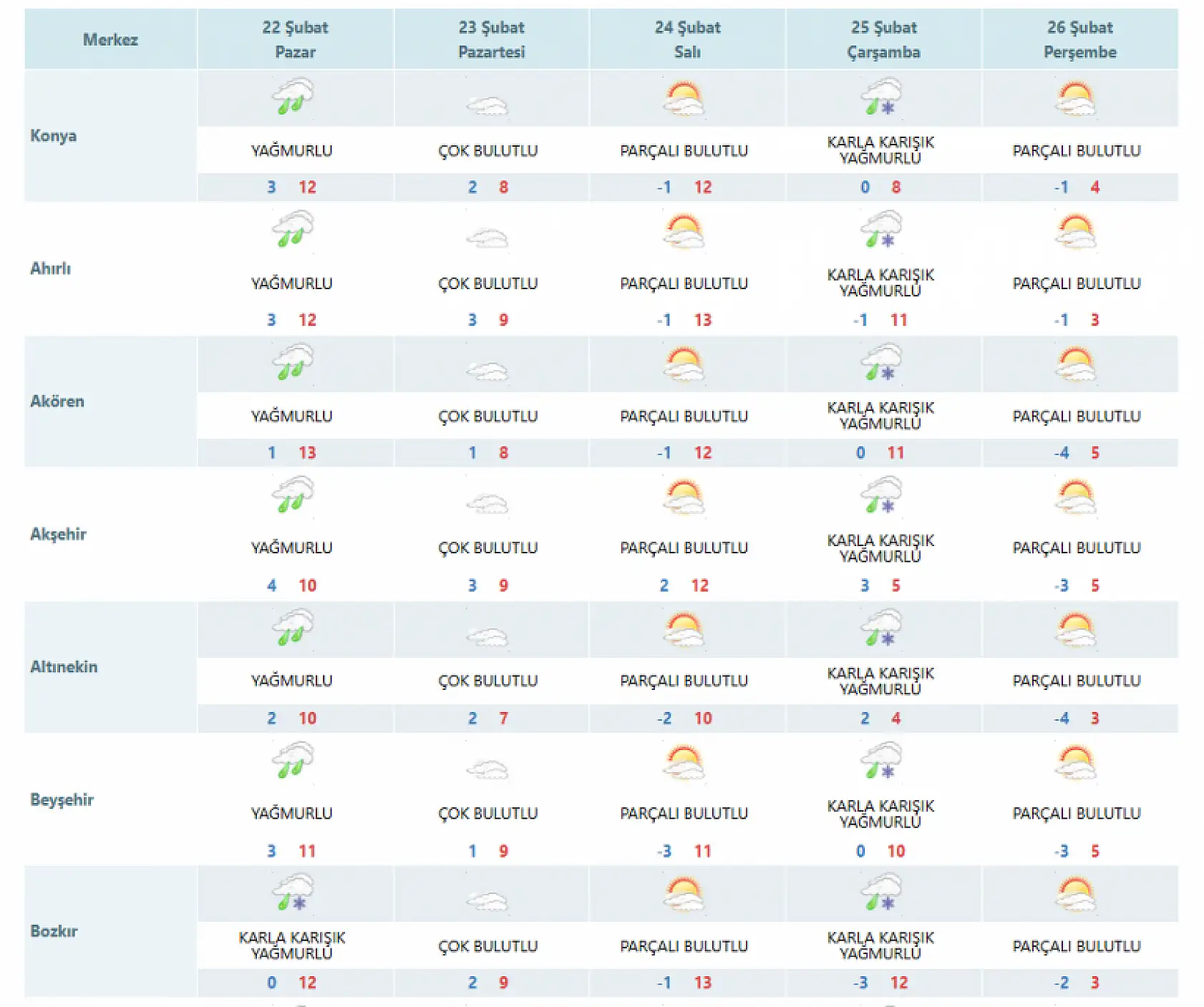
Task: Click Ahırlı's YAĞMURLU forecast text for Pazar
Action: pos(291,283)
